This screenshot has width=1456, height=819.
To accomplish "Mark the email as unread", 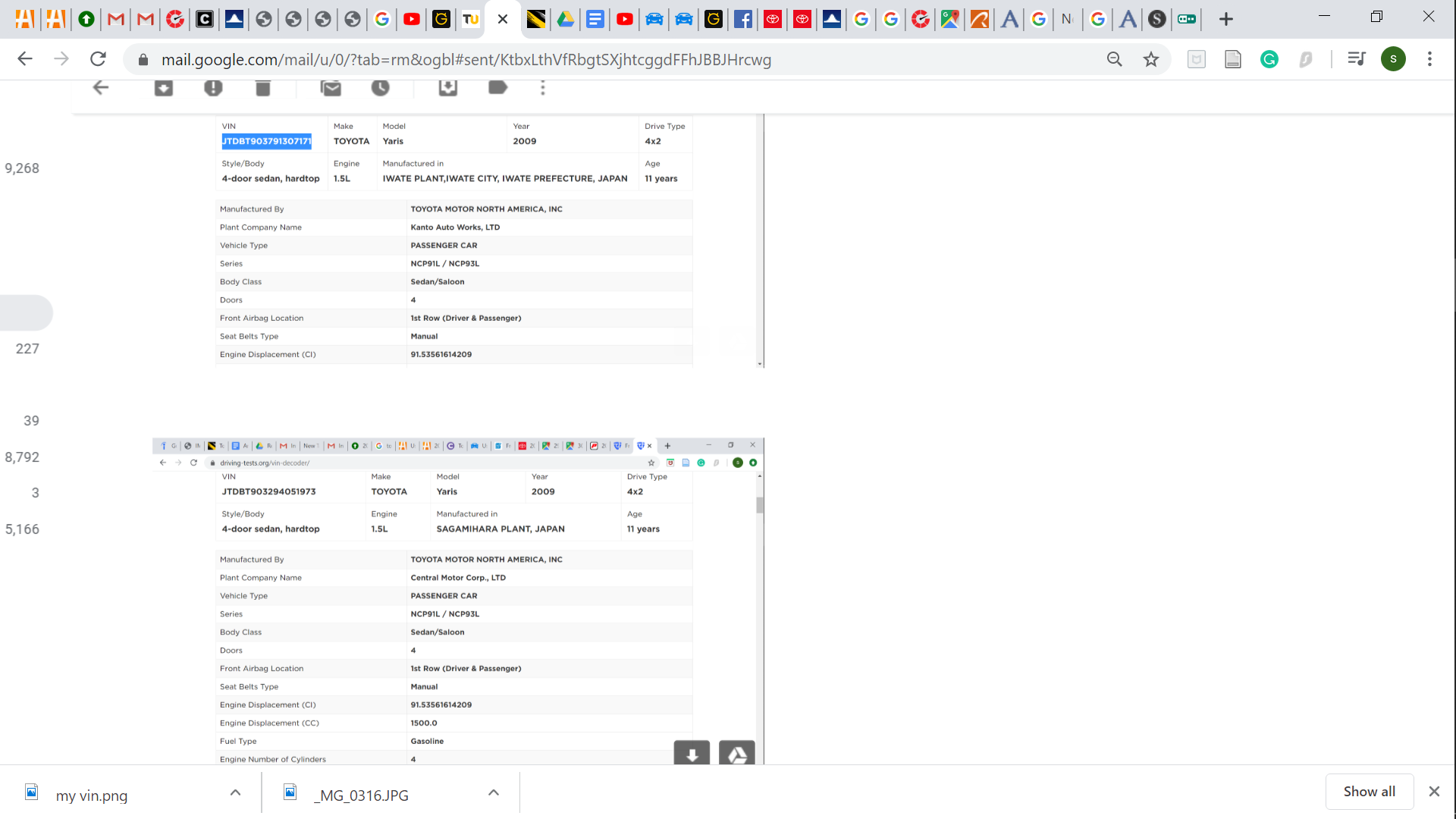I will tap(331, 88).
